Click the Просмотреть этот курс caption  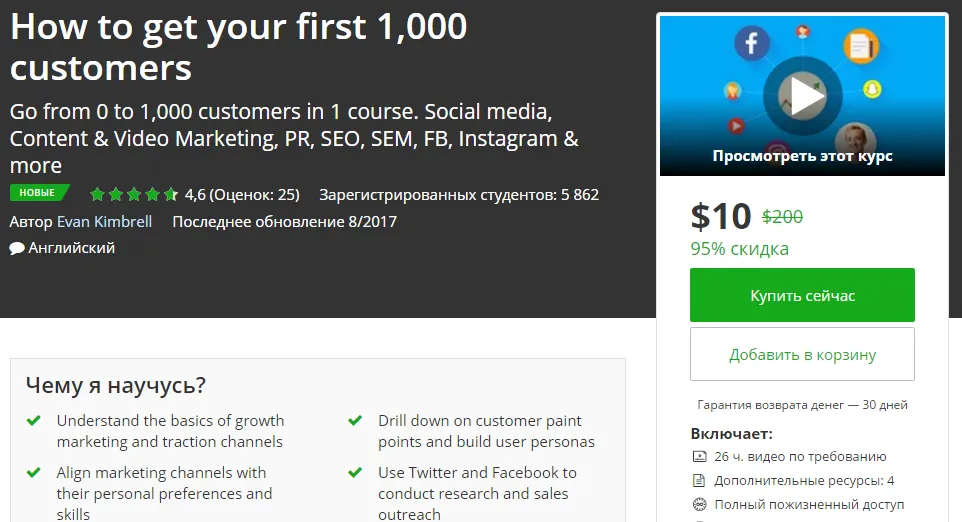802,156
